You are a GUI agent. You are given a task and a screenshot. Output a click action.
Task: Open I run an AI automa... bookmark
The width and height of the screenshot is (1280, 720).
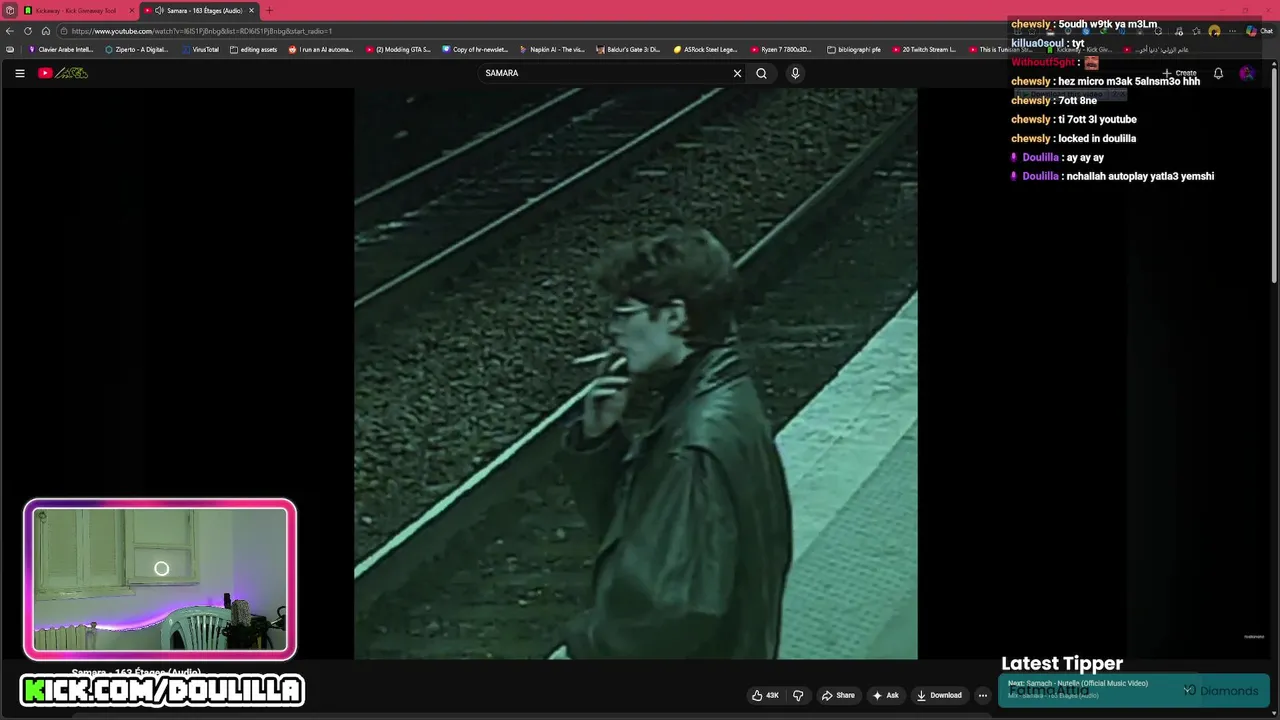[x=321, y=49]
